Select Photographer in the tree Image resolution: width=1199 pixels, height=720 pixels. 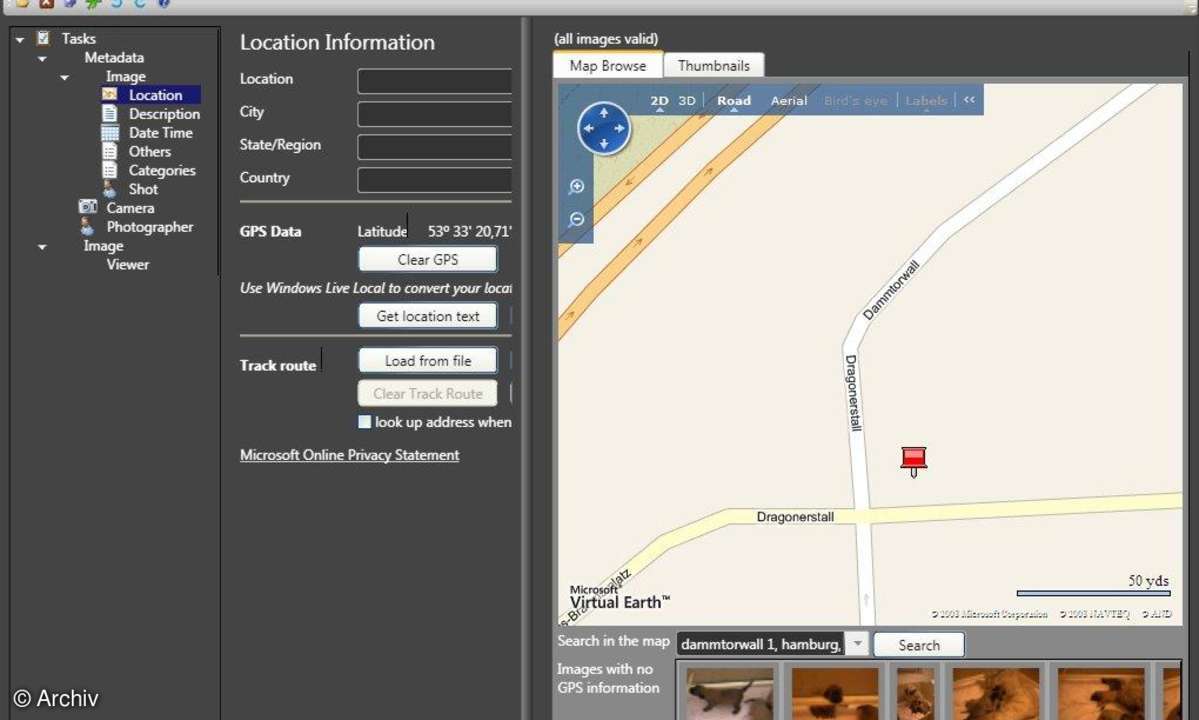tap(150, 226)
